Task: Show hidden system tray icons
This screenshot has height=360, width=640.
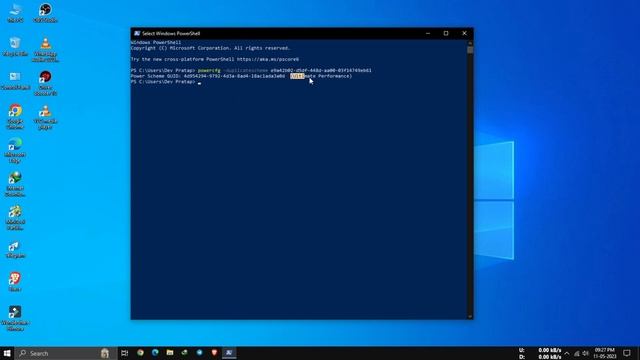Action: [x=567, y=353]
